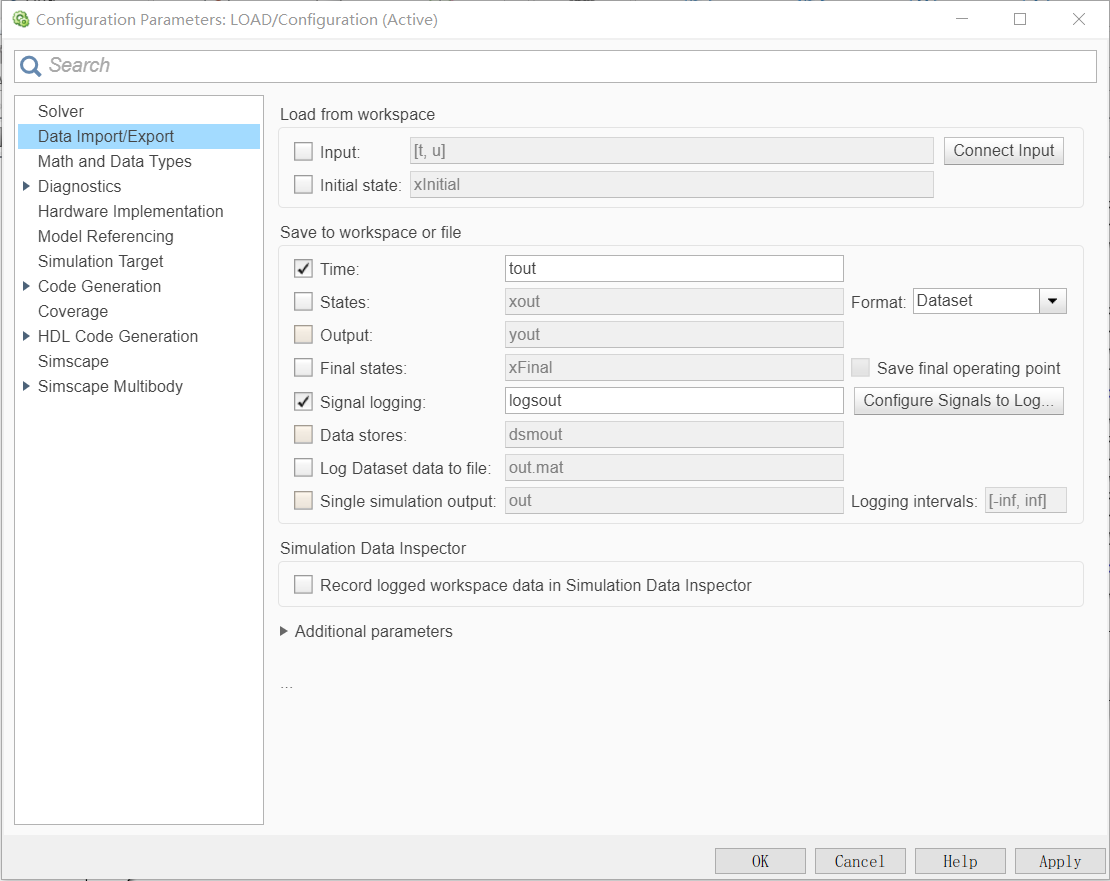Click the Simulink gear icon in title bar

pos(20,19)
